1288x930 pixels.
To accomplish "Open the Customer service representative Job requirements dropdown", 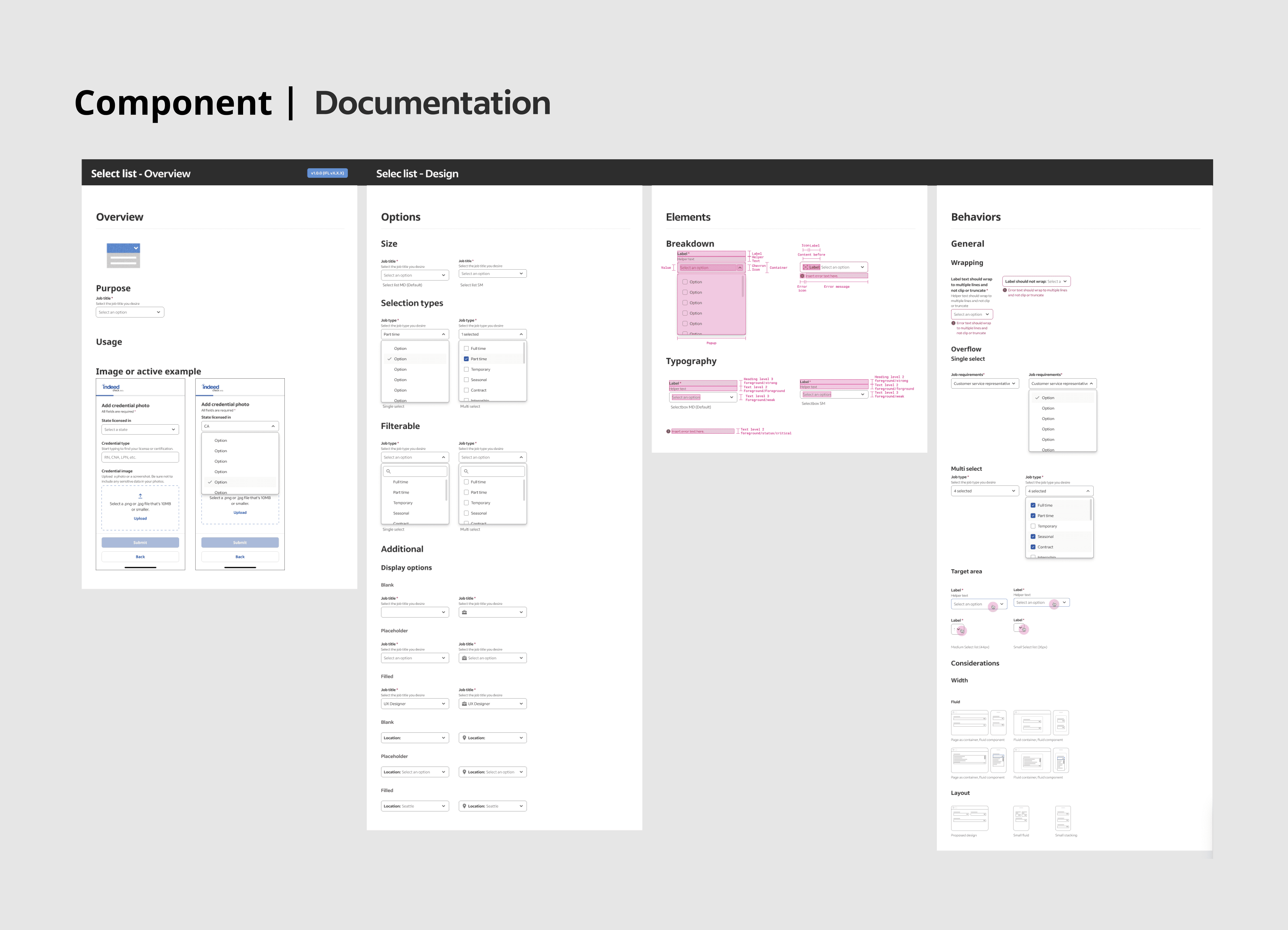I will tap(985, 383).
